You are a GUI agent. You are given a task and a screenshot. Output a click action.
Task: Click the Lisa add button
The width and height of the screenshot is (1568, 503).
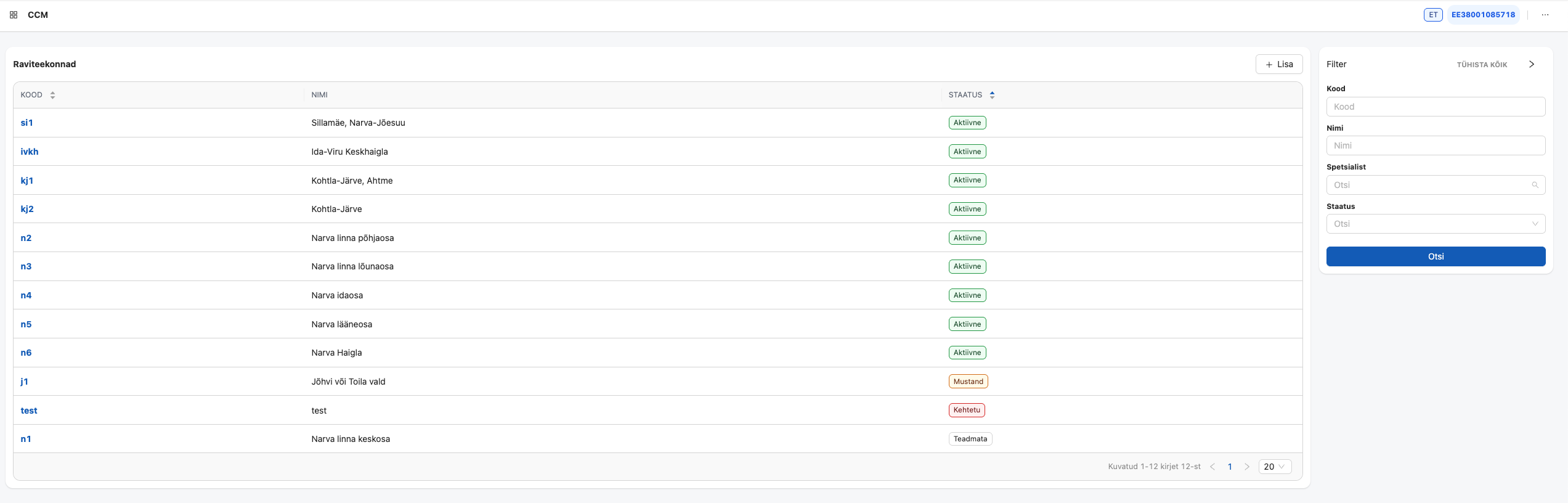1279,64
